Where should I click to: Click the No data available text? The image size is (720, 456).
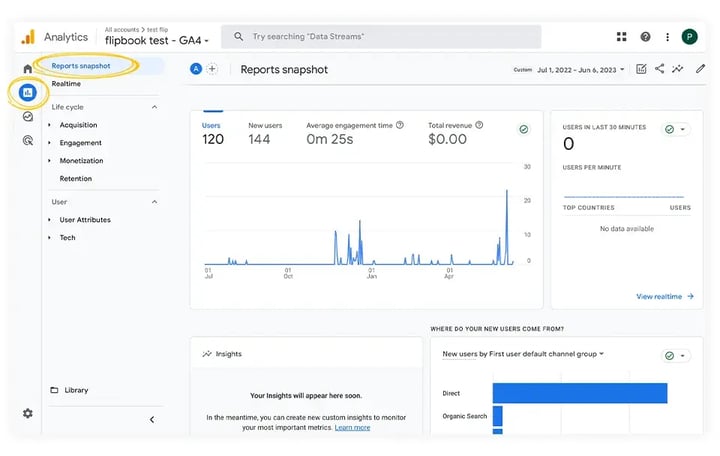click(627, 229)
